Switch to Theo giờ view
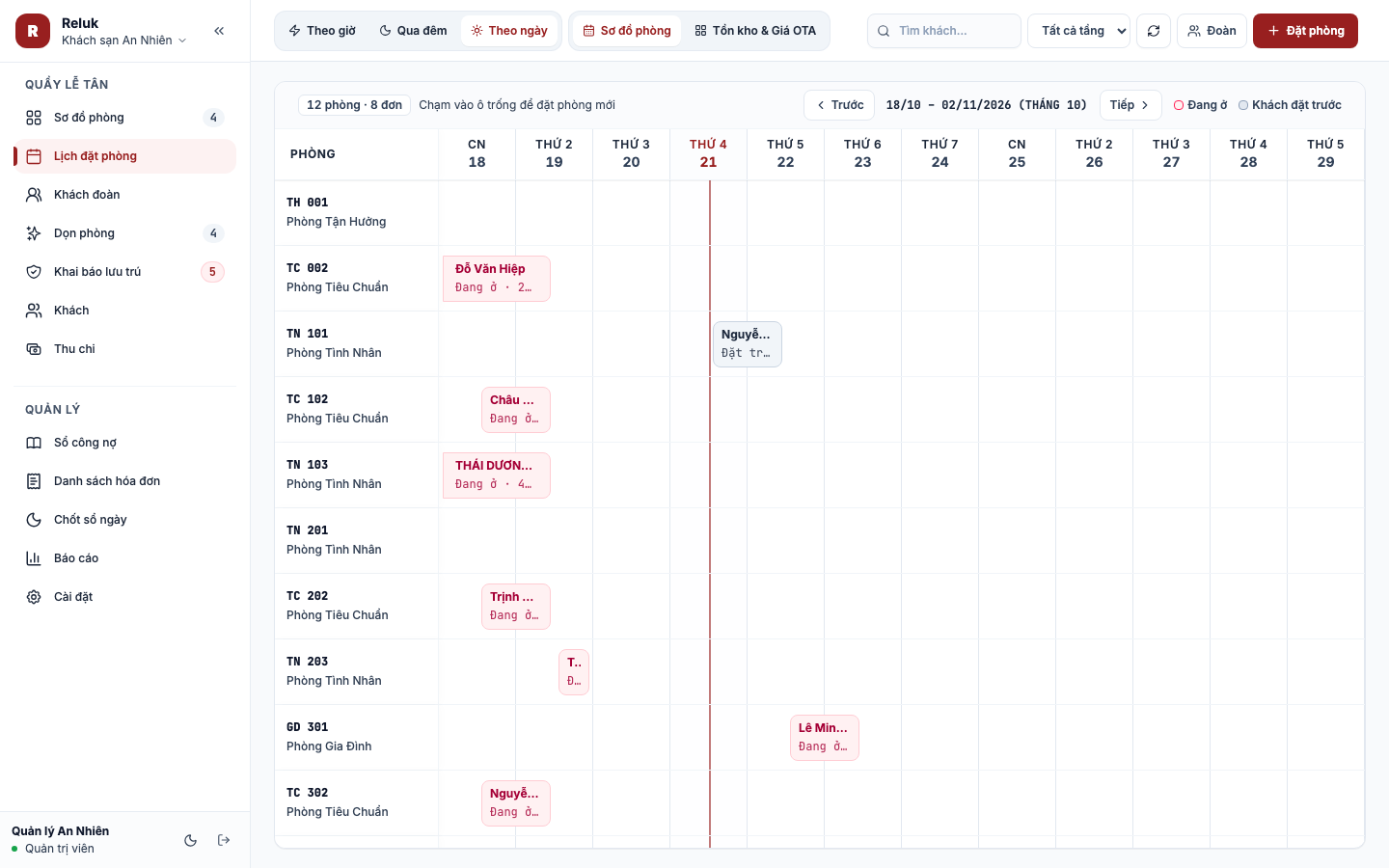1389x868 pixels. [x=322, y=31]
